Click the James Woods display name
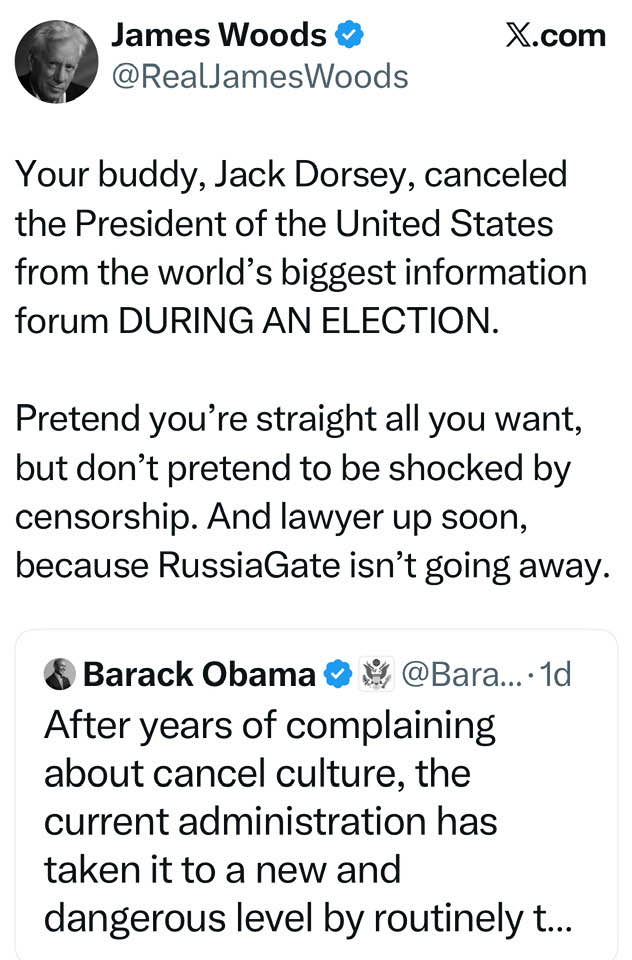Viewport: 632px width, 960px height. coord(218,36)
